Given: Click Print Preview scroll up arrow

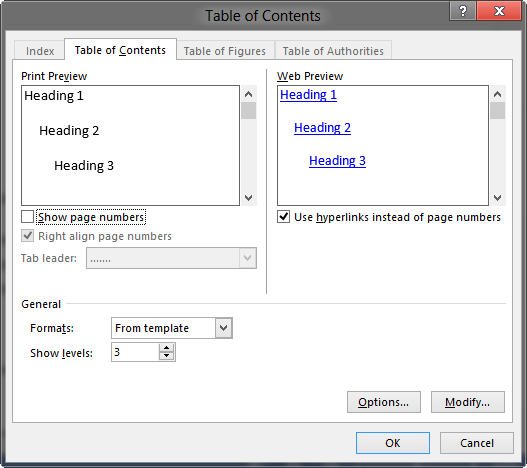Looking at the screenshot, I should click(248, 94).
